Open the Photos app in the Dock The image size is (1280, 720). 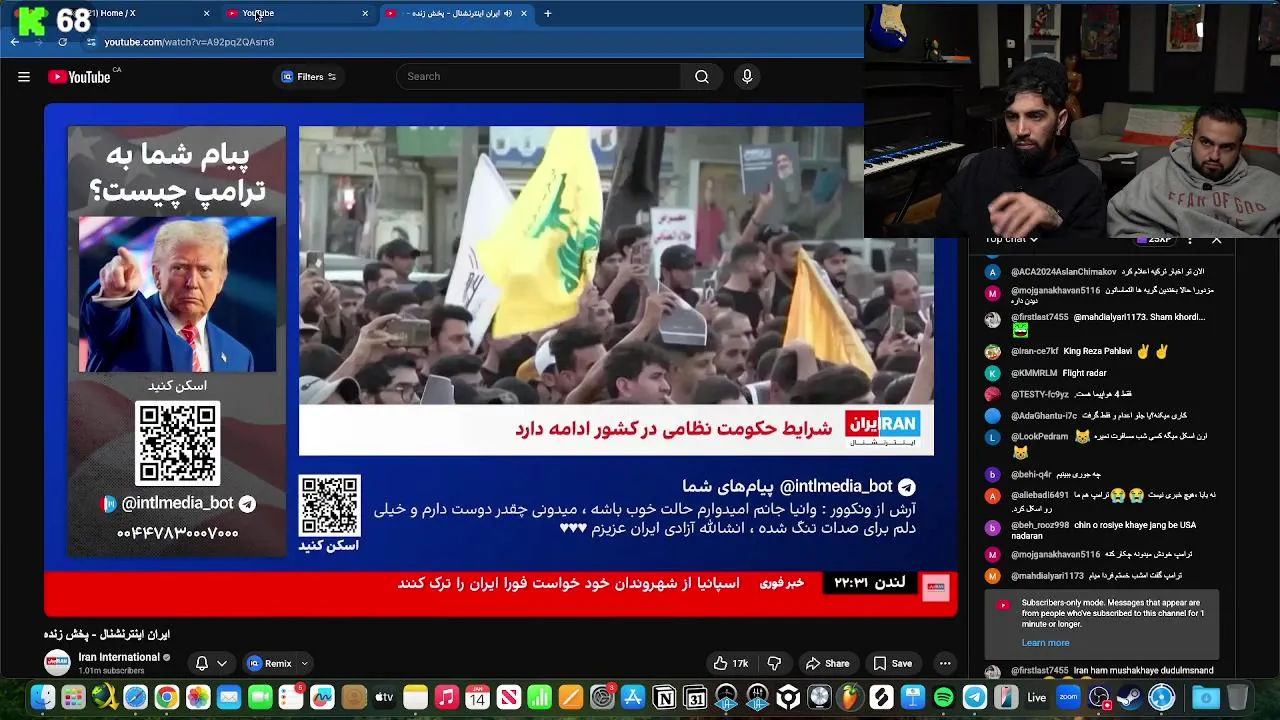click(x=198, y=697)
